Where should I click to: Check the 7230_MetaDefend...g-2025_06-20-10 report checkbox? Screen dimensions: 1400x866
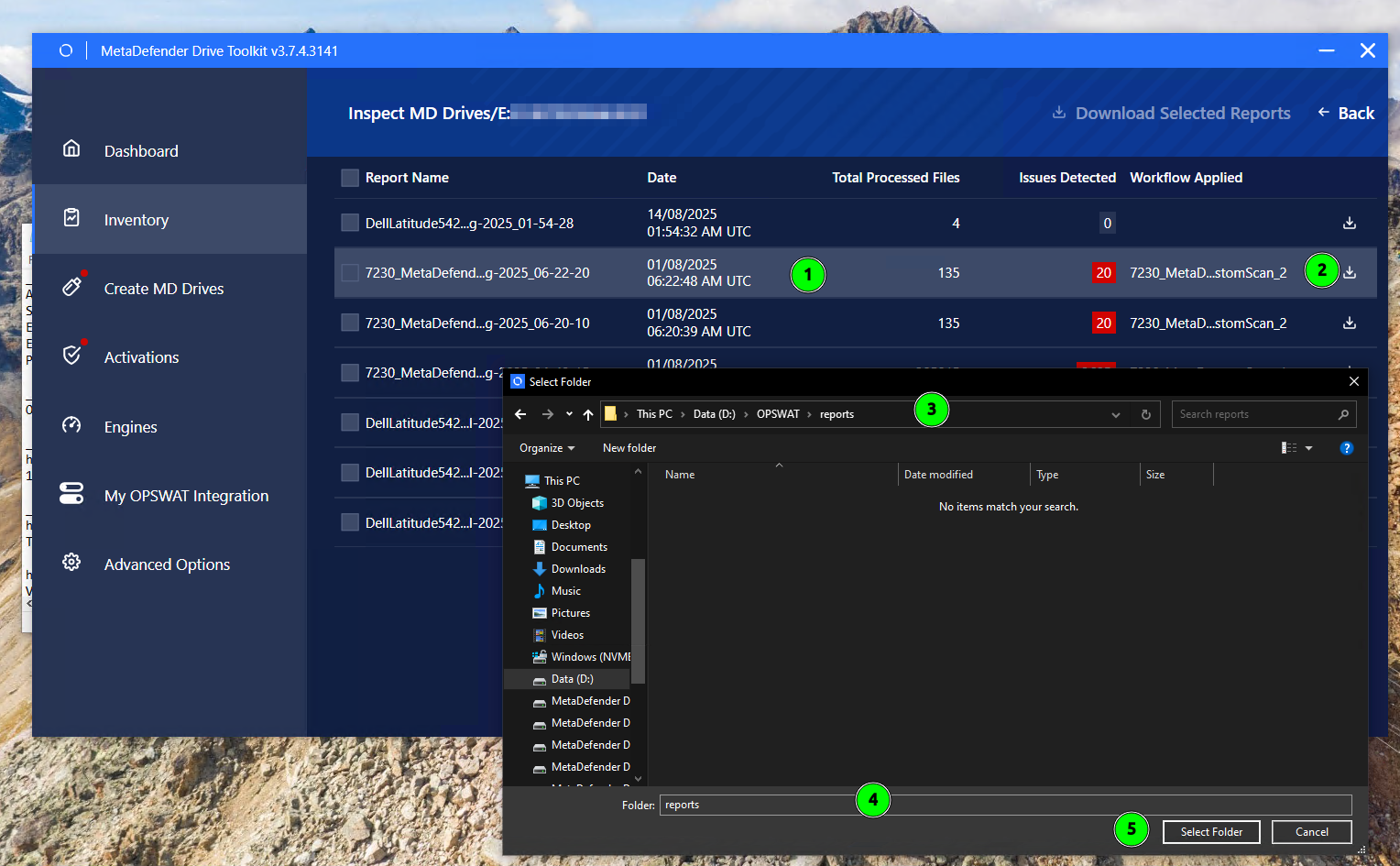point(350,323)
